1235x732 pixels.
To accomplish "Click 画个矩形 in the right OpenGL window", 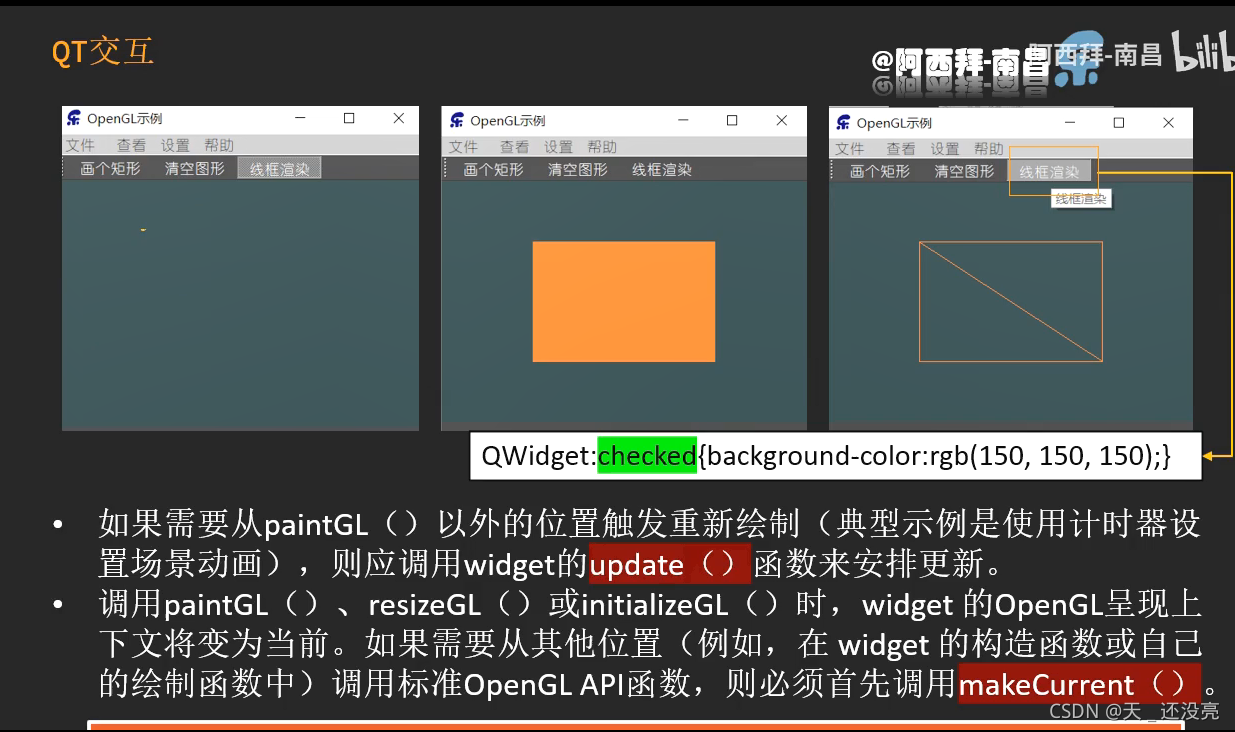I will coord(880,171).
